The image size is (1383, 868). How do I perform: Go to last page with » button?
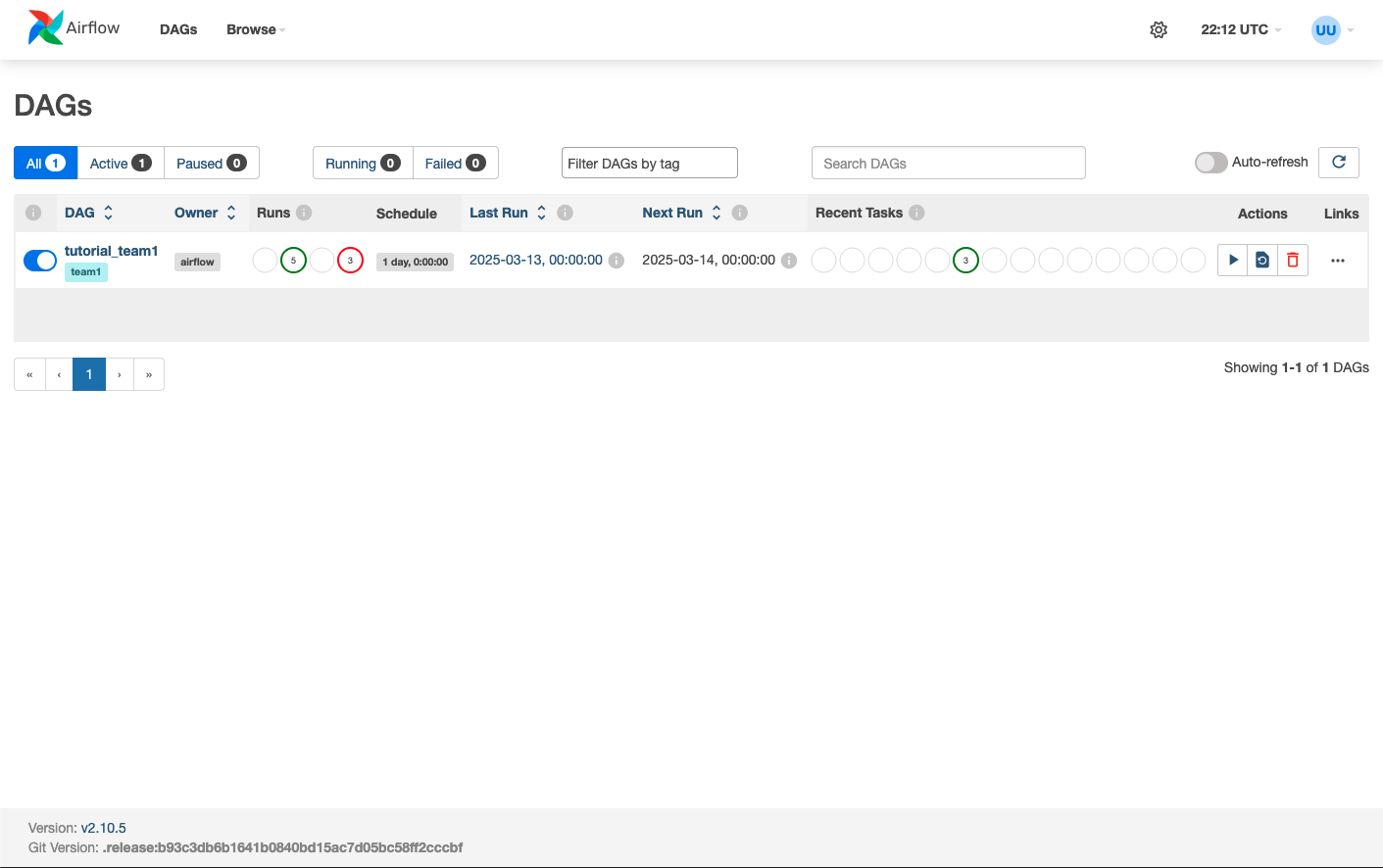149,374
